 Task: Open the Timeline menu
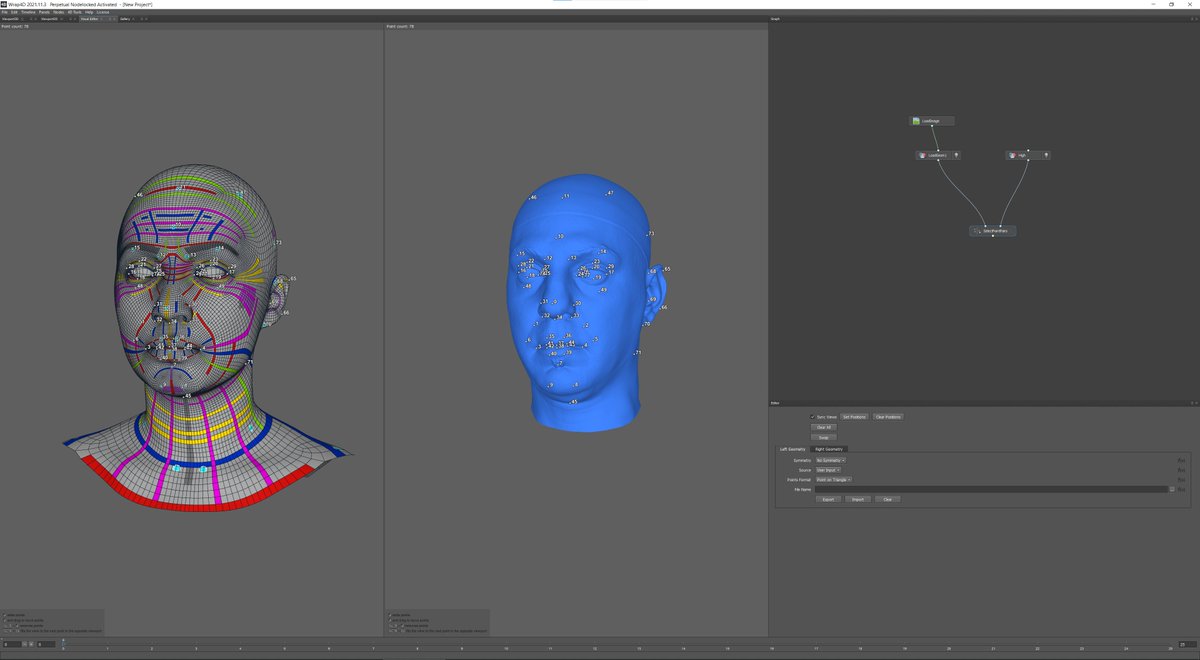28,12
